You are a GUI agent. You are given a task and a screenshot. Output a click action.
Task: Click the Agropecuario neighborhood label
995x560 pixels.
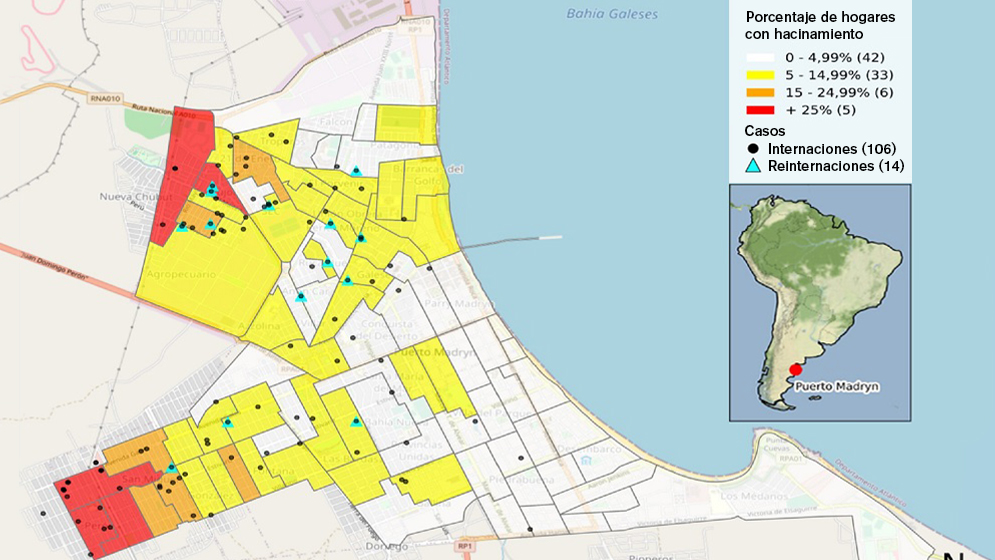point(181,274)
